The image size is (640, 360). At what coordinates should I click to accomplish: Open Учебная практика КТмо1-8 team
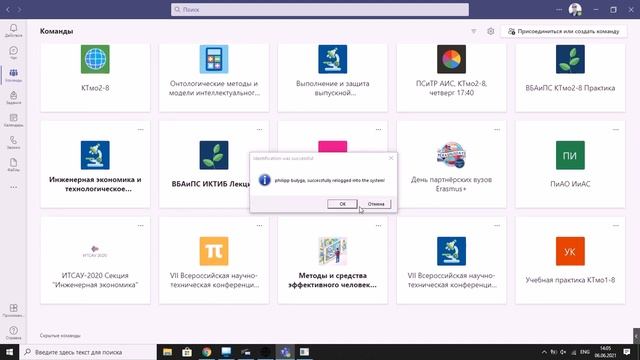570,260
